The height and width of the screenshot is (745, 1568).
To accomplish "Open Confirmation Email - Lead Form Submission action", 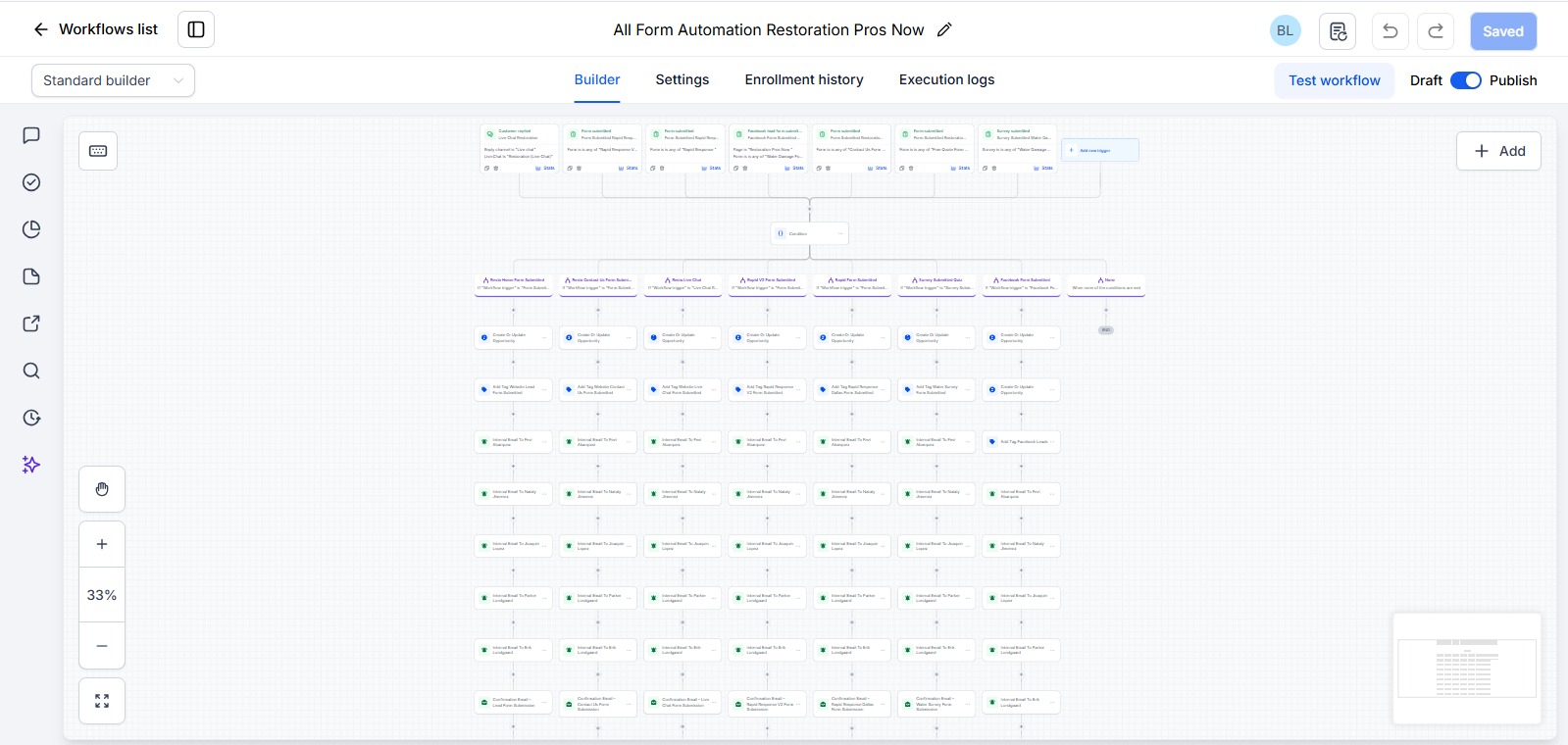I will (513, 702).
